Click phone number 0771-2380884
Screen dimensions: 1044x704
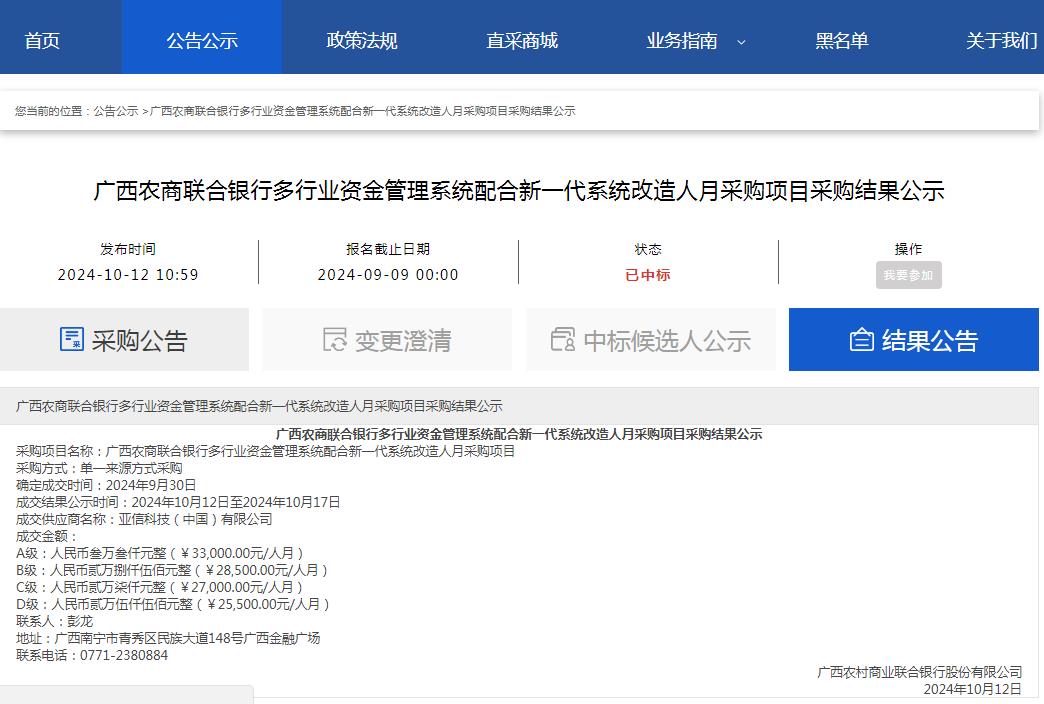point(124,655)
